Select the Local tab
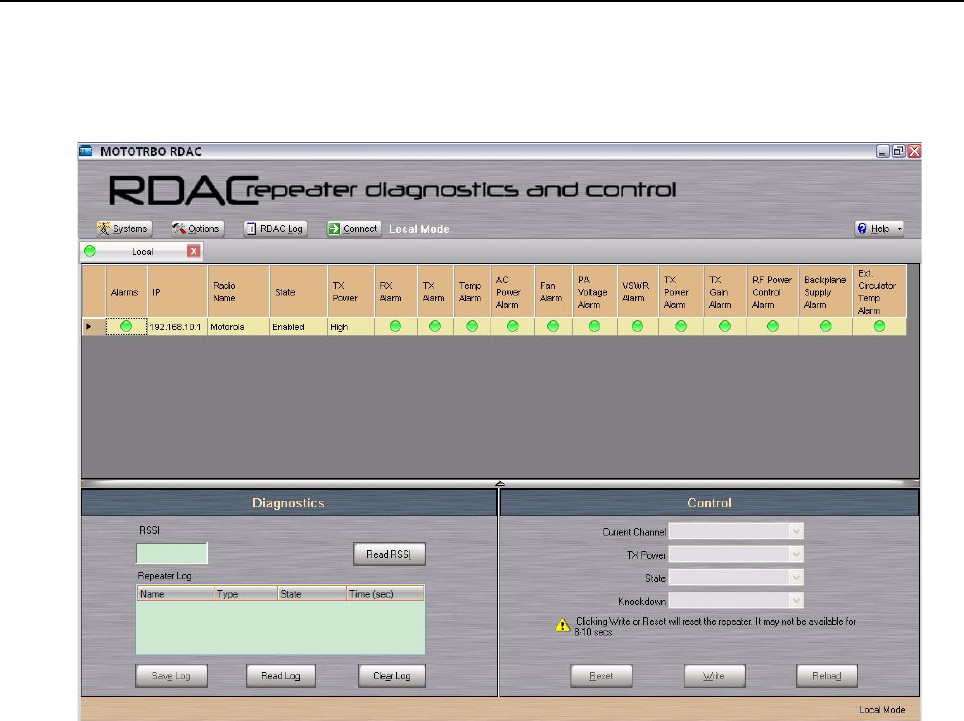This screenshot has height=721, width=964. (x=141, y=251)
